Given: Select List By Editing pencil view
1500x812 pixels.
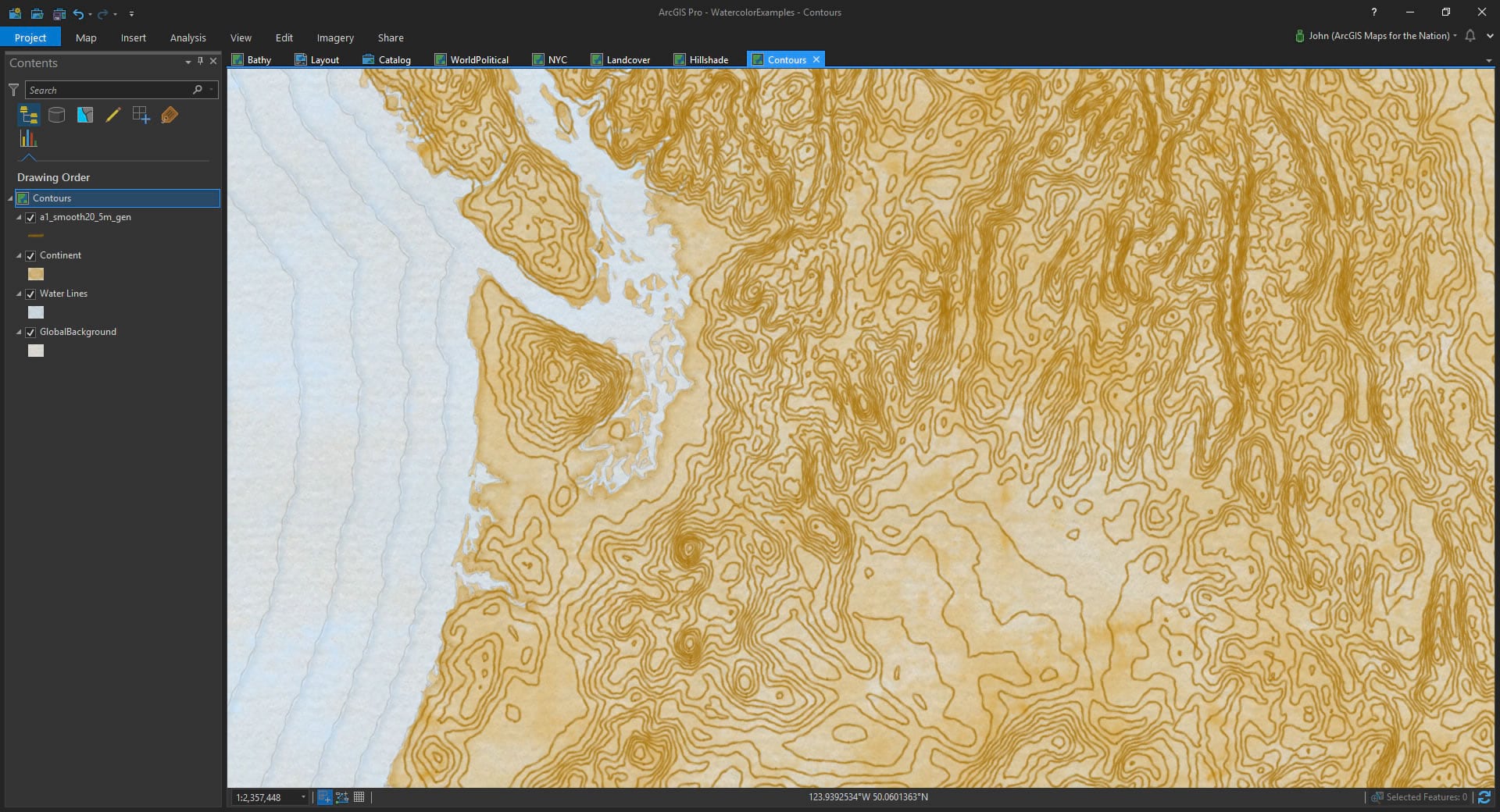Looking at the screenshot, I should tap(113, 116).
